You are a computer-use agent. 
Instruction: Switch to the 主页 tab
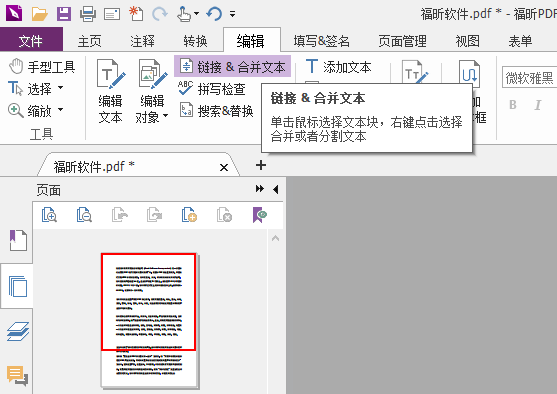coord(90,41)
